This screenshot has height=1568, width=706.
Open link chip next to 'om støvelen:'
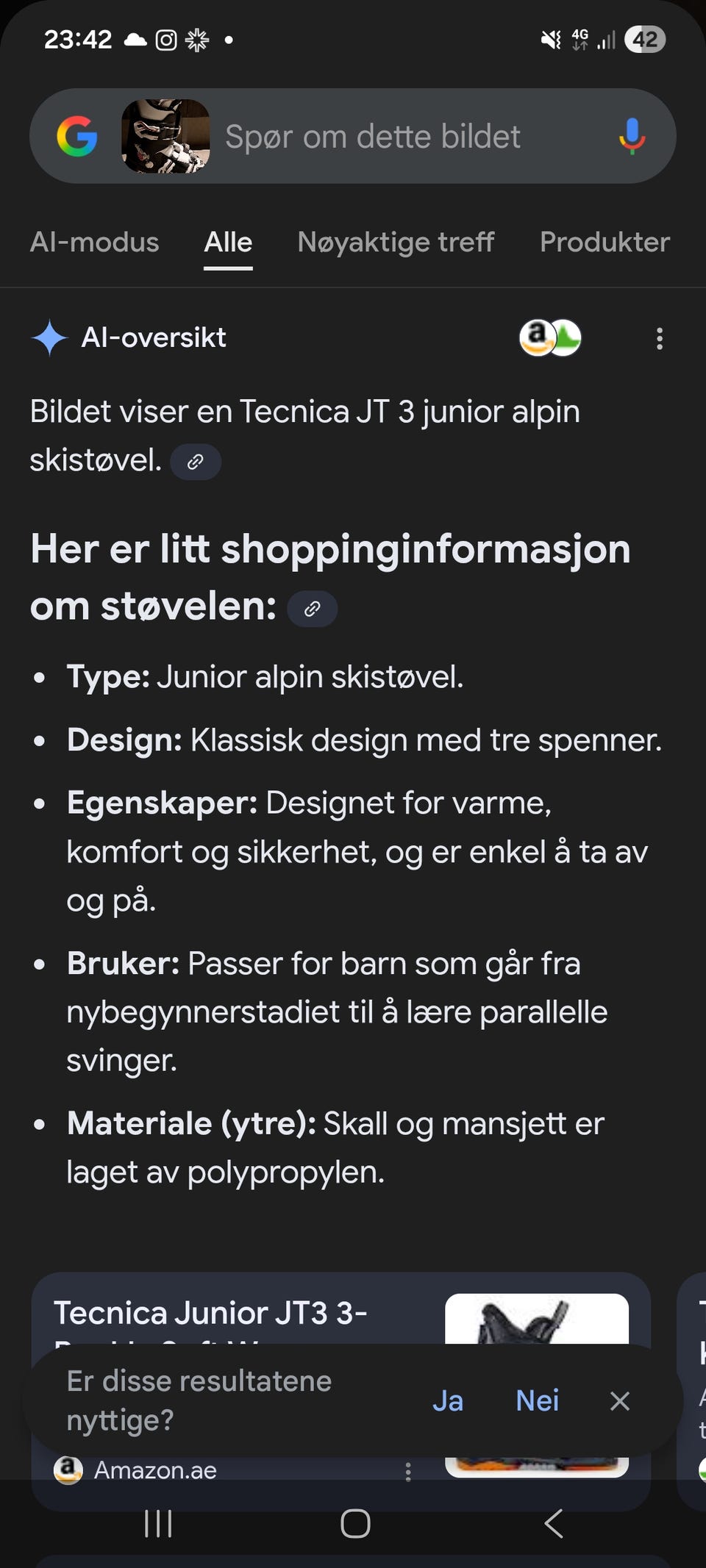[313, 609]
